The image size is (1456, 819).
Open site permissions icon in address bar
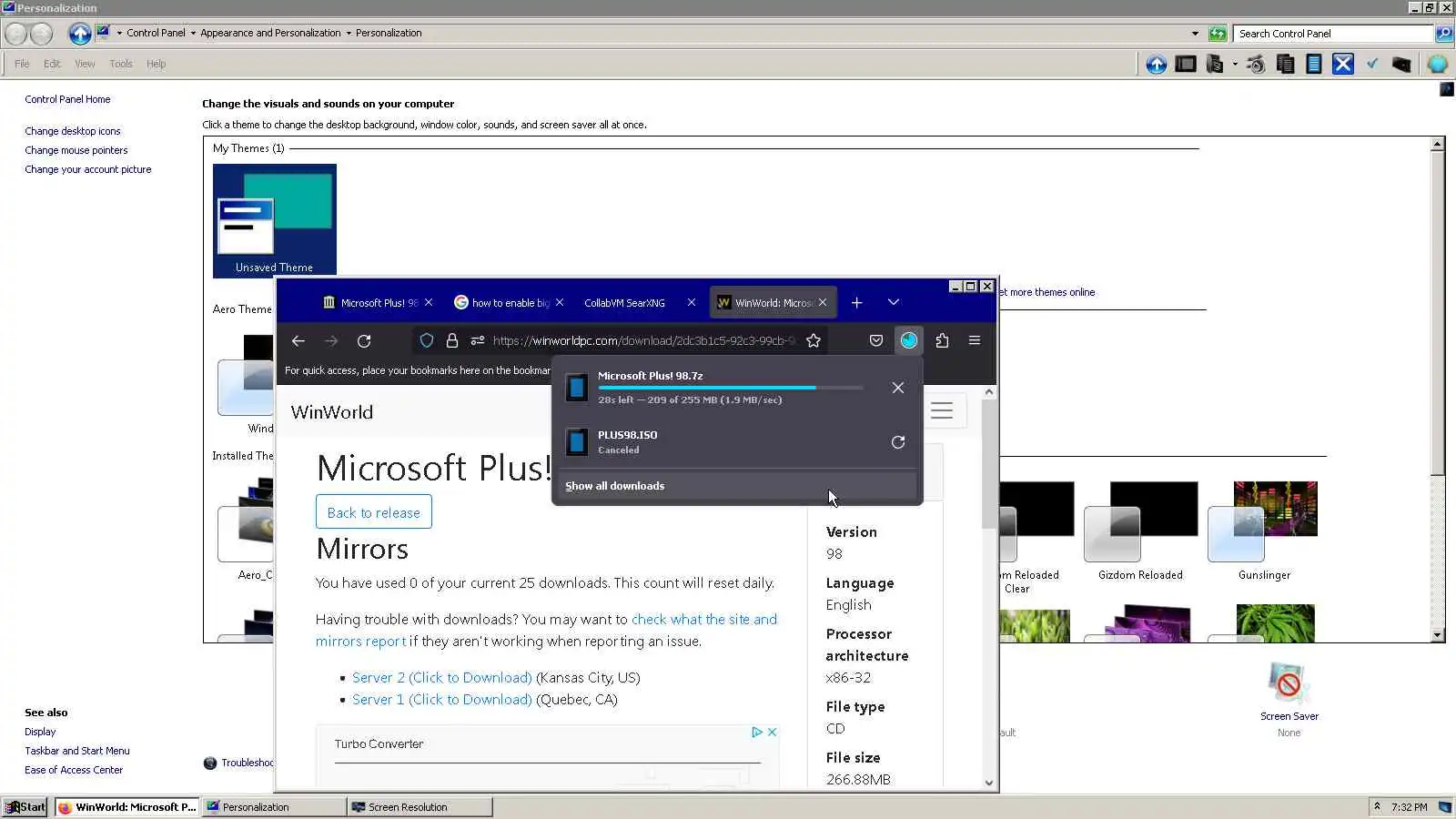click(478, 340)
